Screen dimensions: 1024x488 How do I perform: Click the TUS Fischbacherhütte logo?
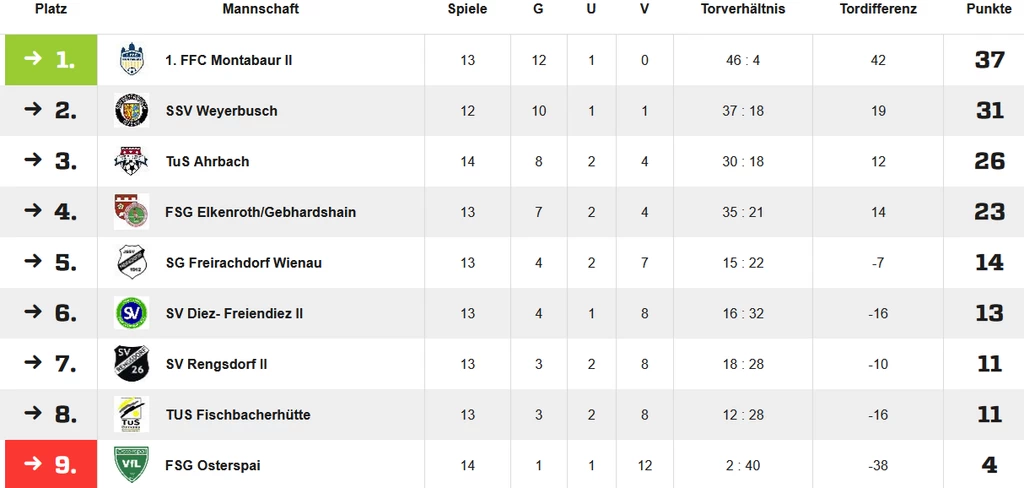[131, 414]
